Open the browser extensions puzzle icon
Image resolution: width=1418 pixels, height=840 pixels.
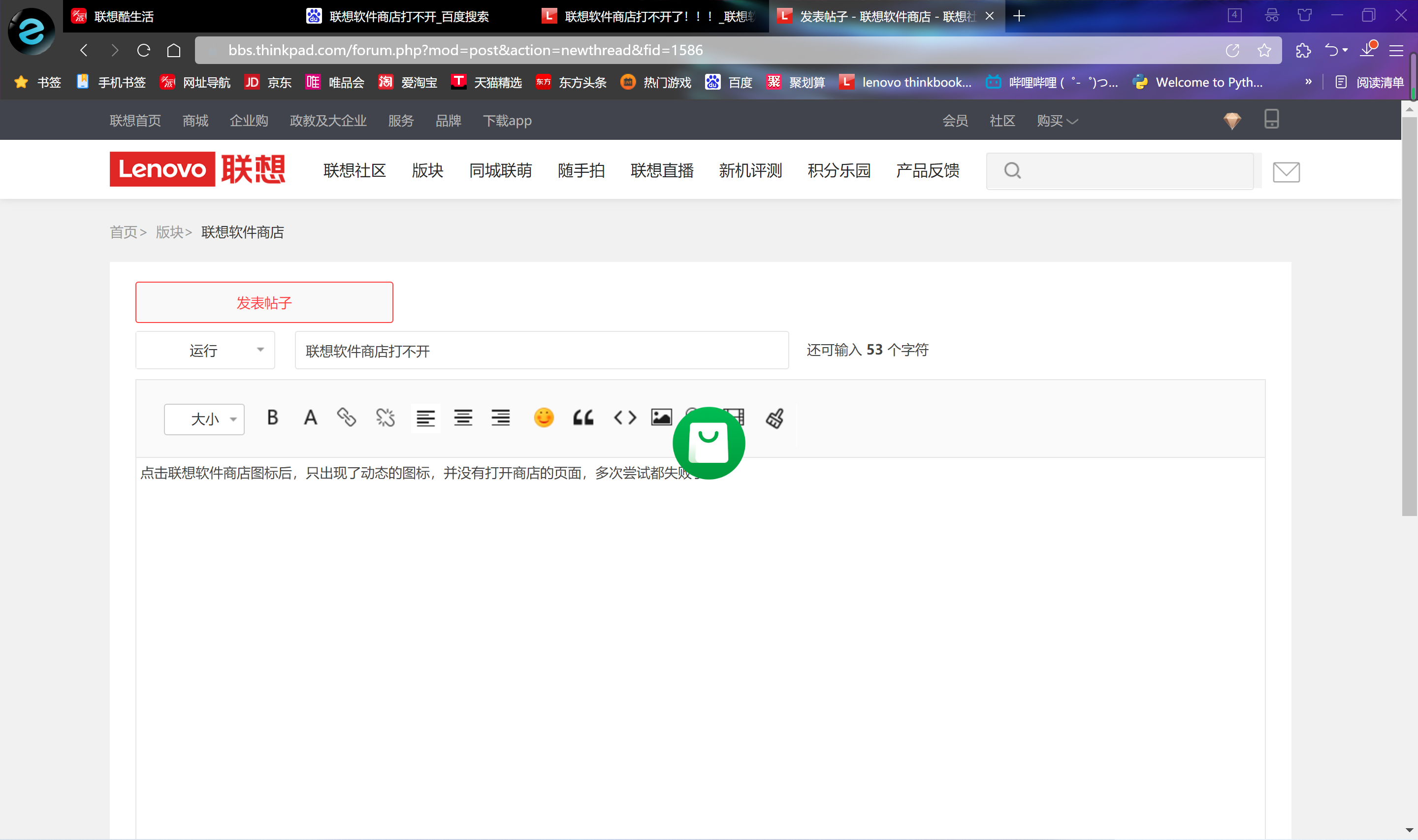(x=1303, y=50)
